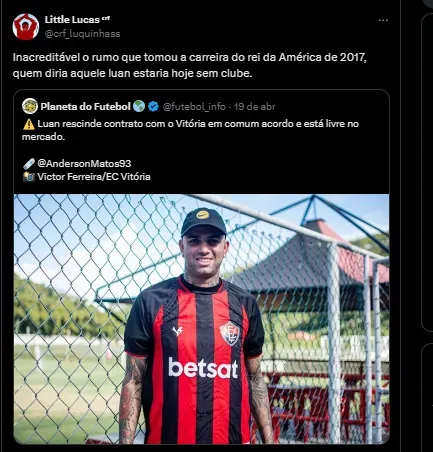433x452 pixels.
Task: Click the warning sign emoji
Action: (29, 124)
